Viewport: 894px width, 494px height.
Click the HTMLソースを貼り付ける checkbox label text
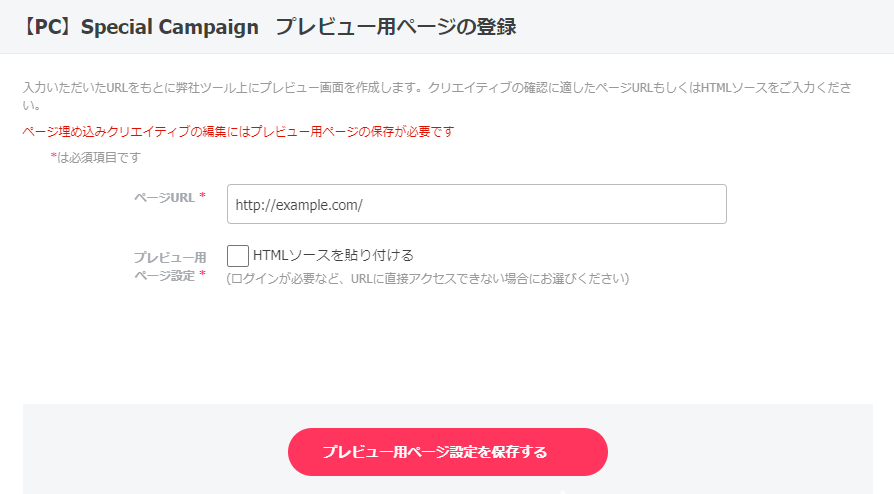(333, 256)
